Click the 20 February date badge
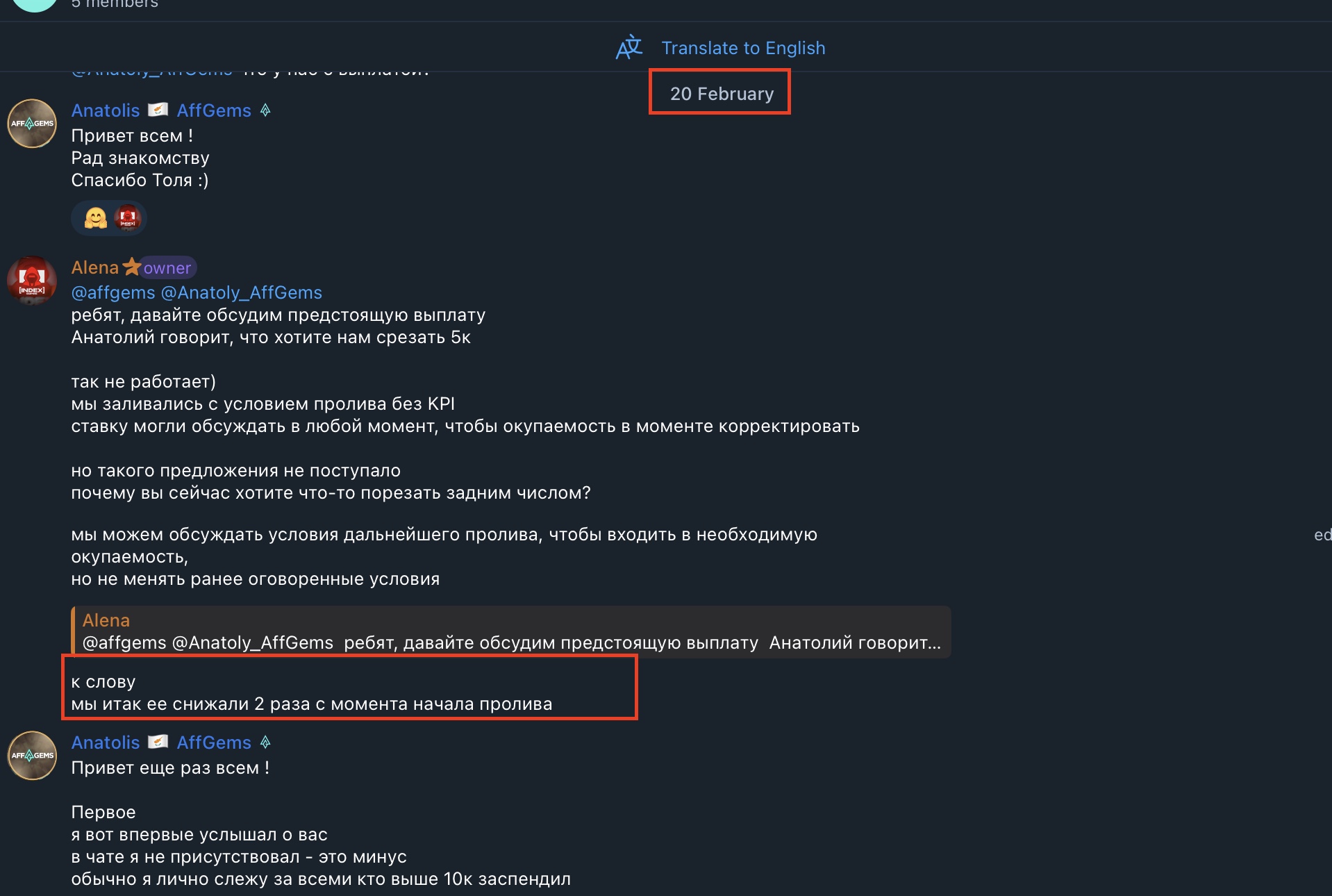 click(721, 94)
